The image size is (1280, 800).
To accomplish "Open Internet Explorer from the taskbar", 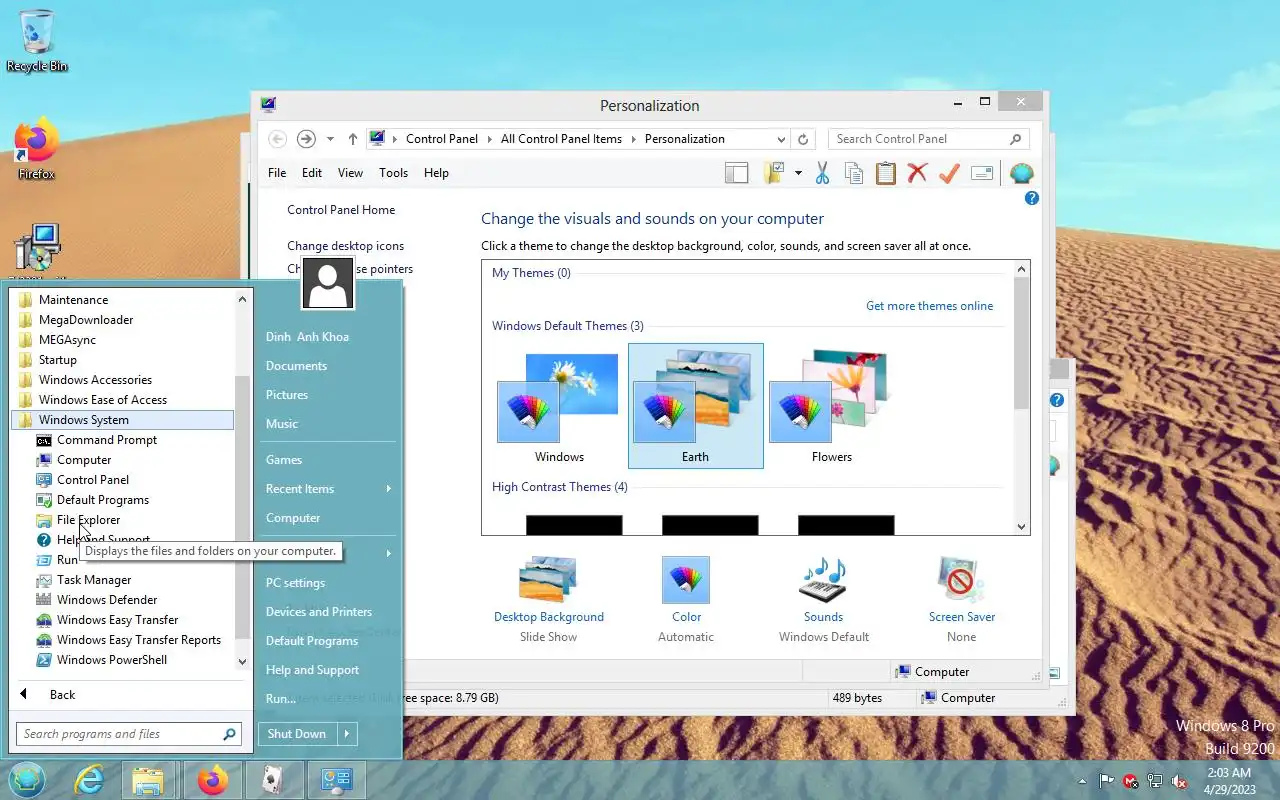I will point(89,780).
